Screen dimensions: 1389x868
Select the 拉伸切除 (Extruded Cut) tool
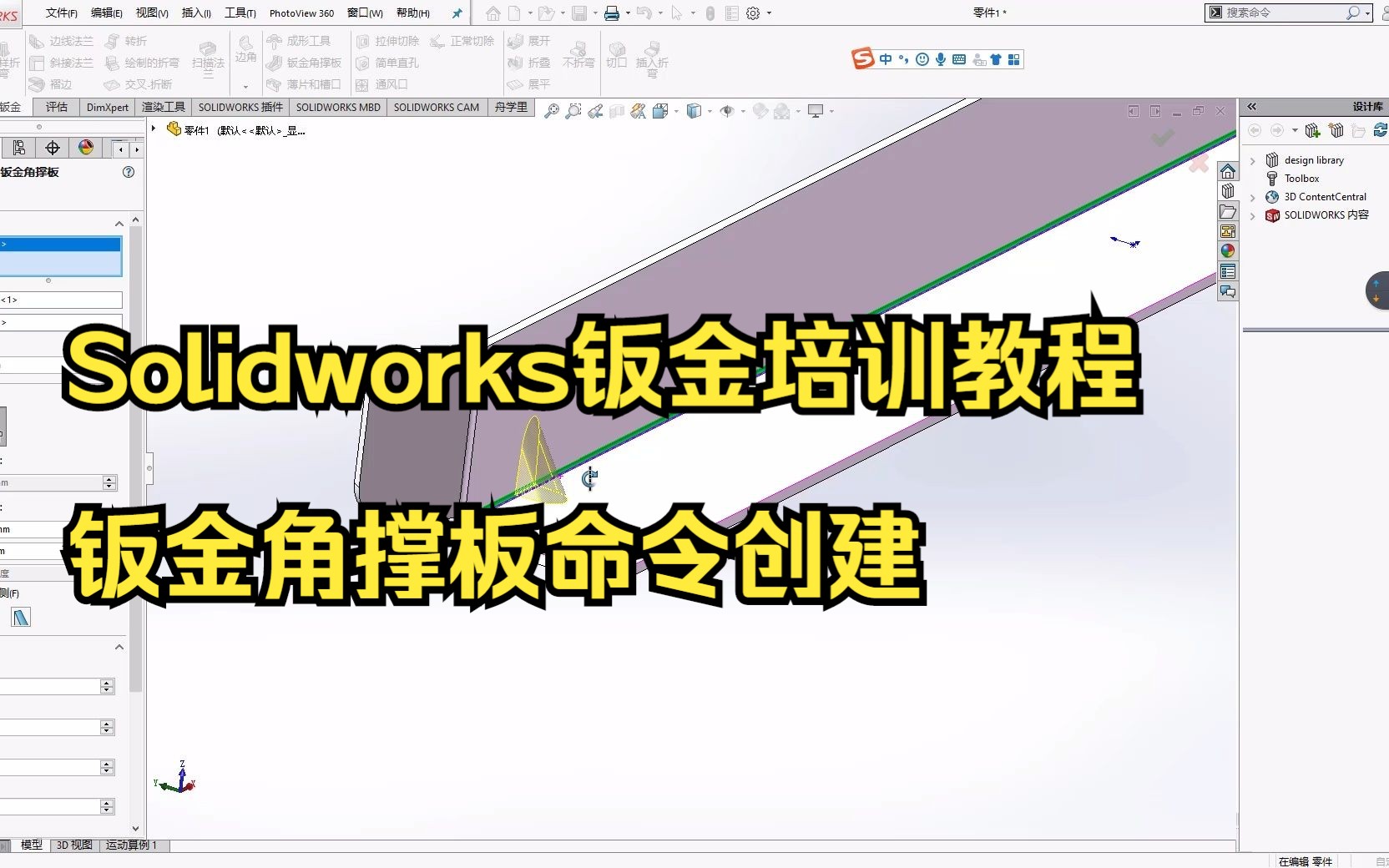(x=388, y=40)
